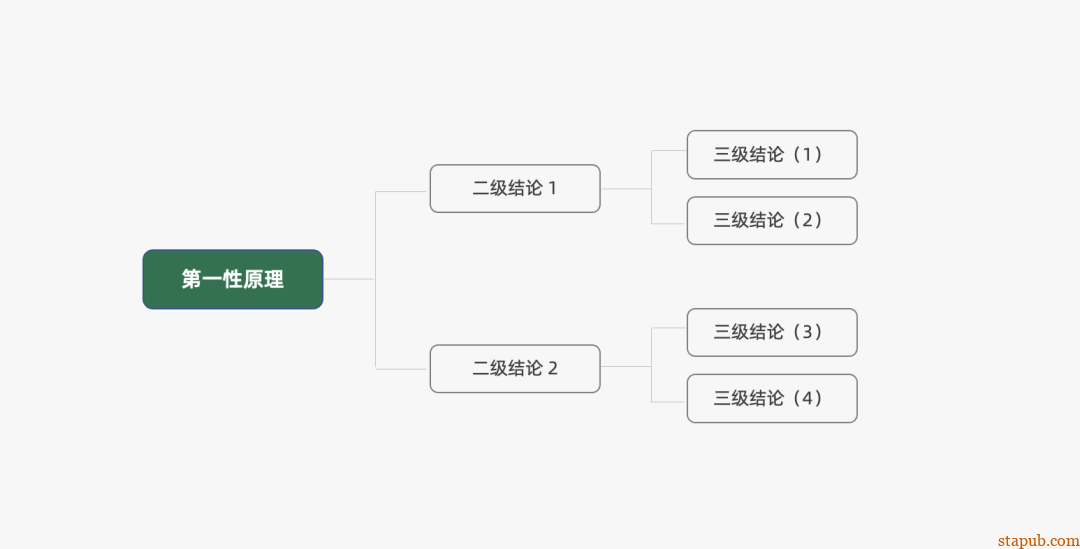Click the vertical connector descending toward 二级结论 2
This screenshot has height=549, width=1080.
[375, 325]
